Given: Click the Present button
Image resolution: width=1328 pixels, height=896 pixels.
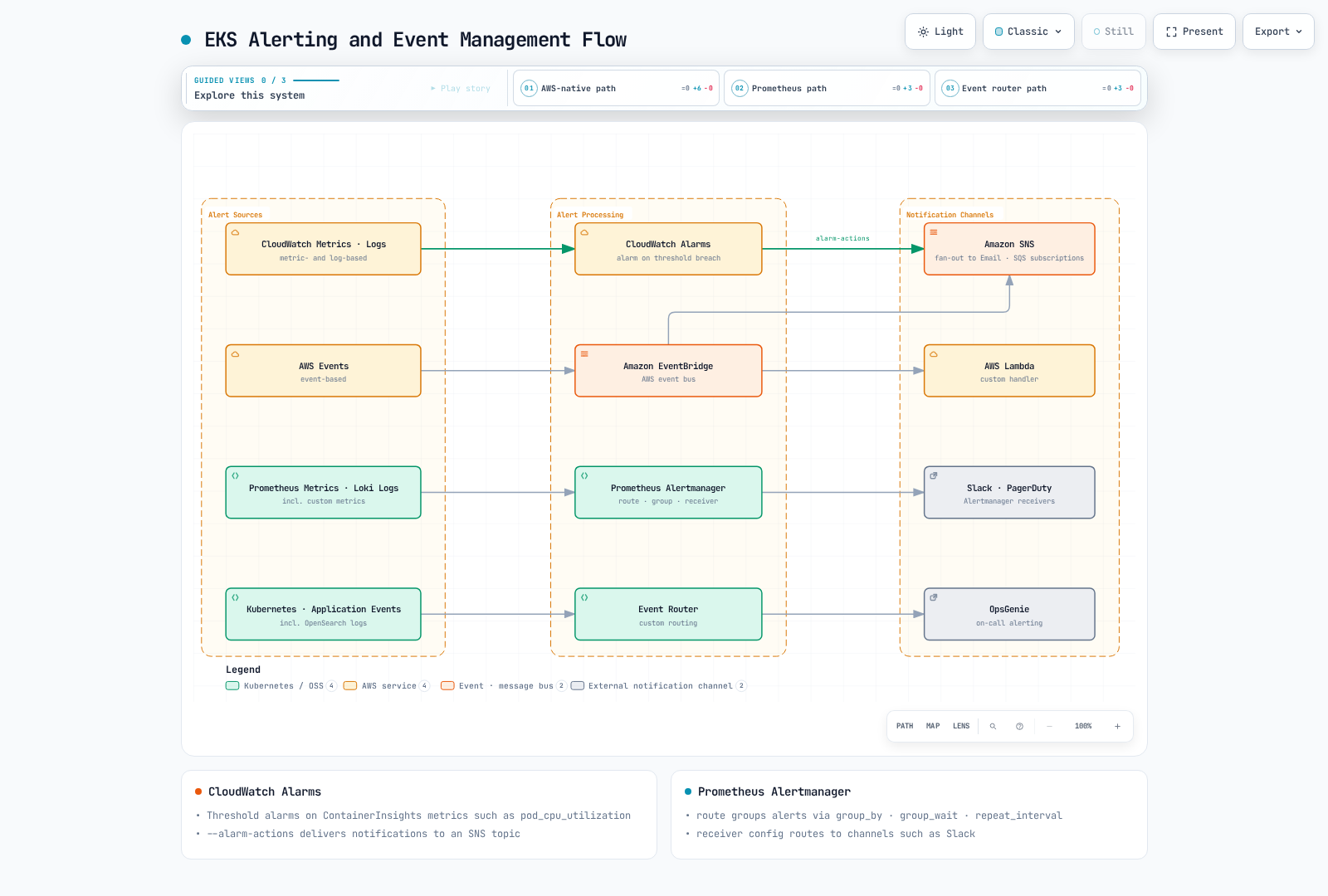Looking at the screenshot, I should (x=1194, y=32).
